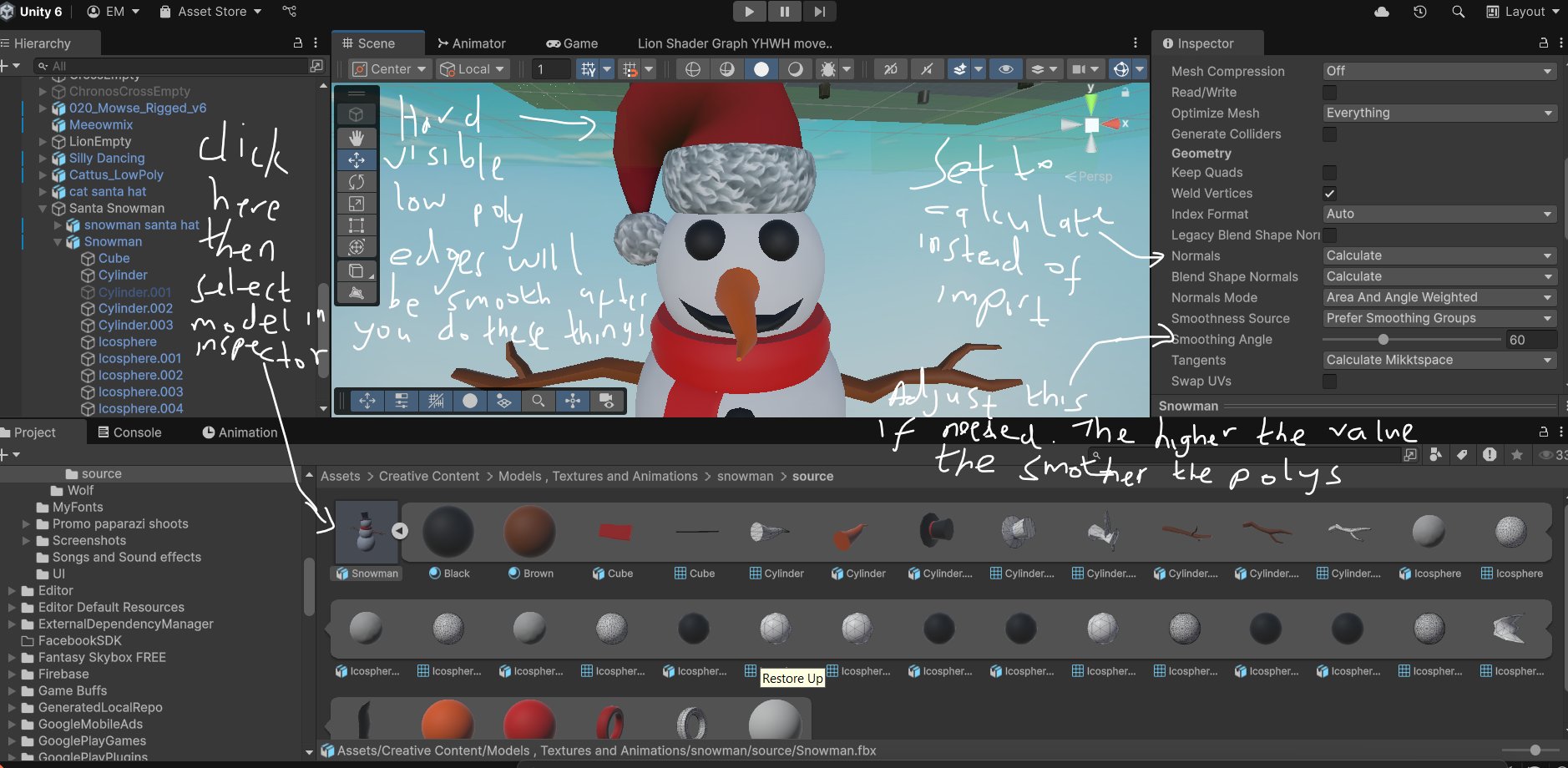This screenshot has width=1568, height=768.
Task: Enable the Read/Write checkbox
Action: coord(1330,92)
